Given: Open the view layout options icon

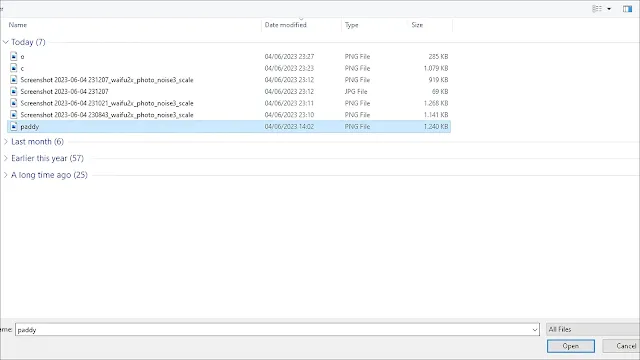Looking at the screenshot, I should coord(597,9).
